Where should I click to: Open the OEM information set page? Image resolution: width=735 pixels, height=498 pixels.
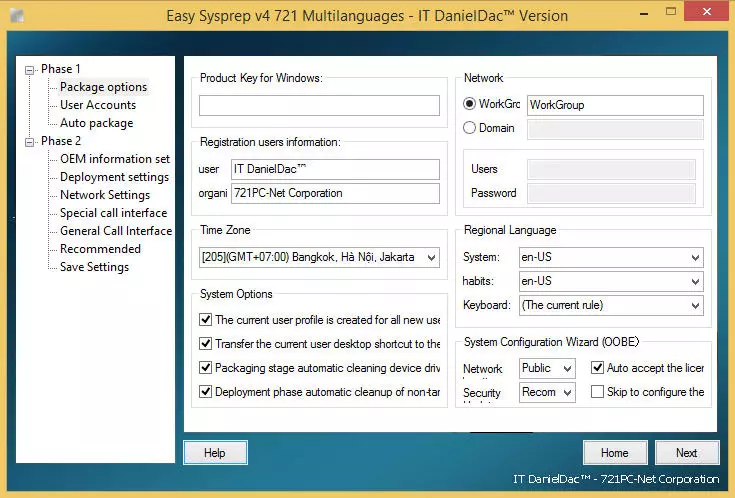[x=115, y=159]
